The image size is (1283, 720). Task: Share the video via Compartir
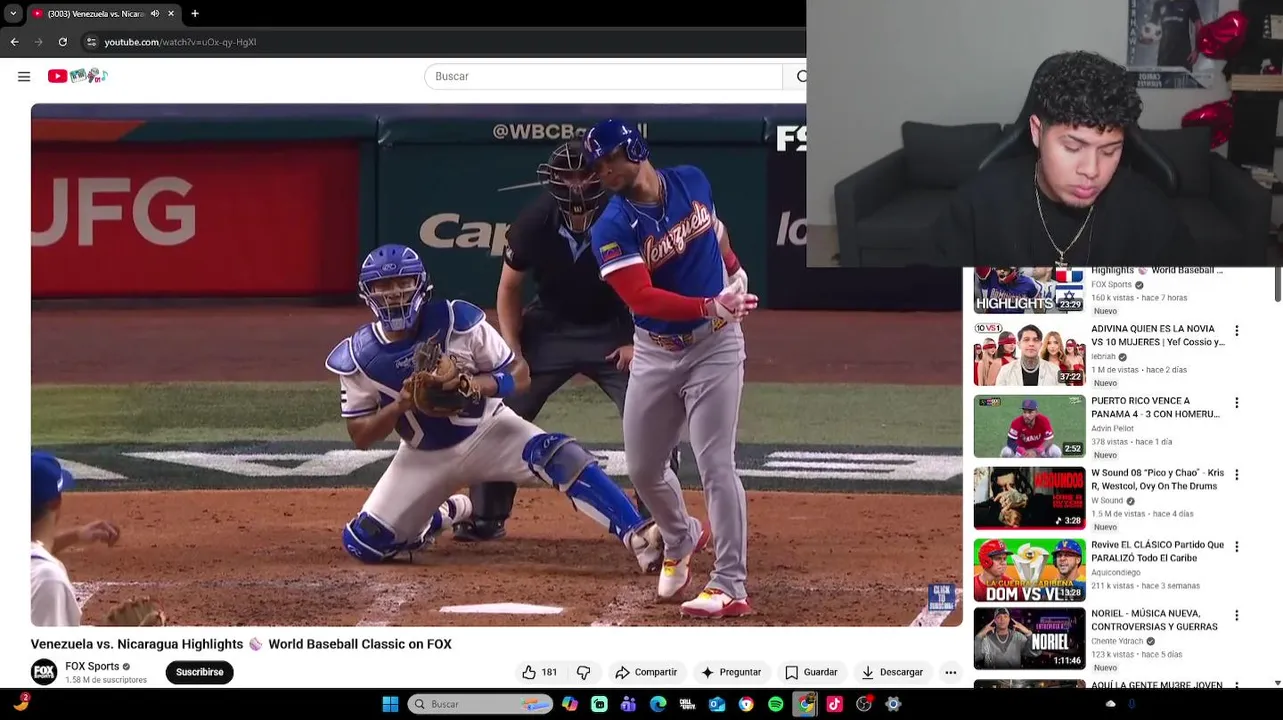[x=646, y=672]
